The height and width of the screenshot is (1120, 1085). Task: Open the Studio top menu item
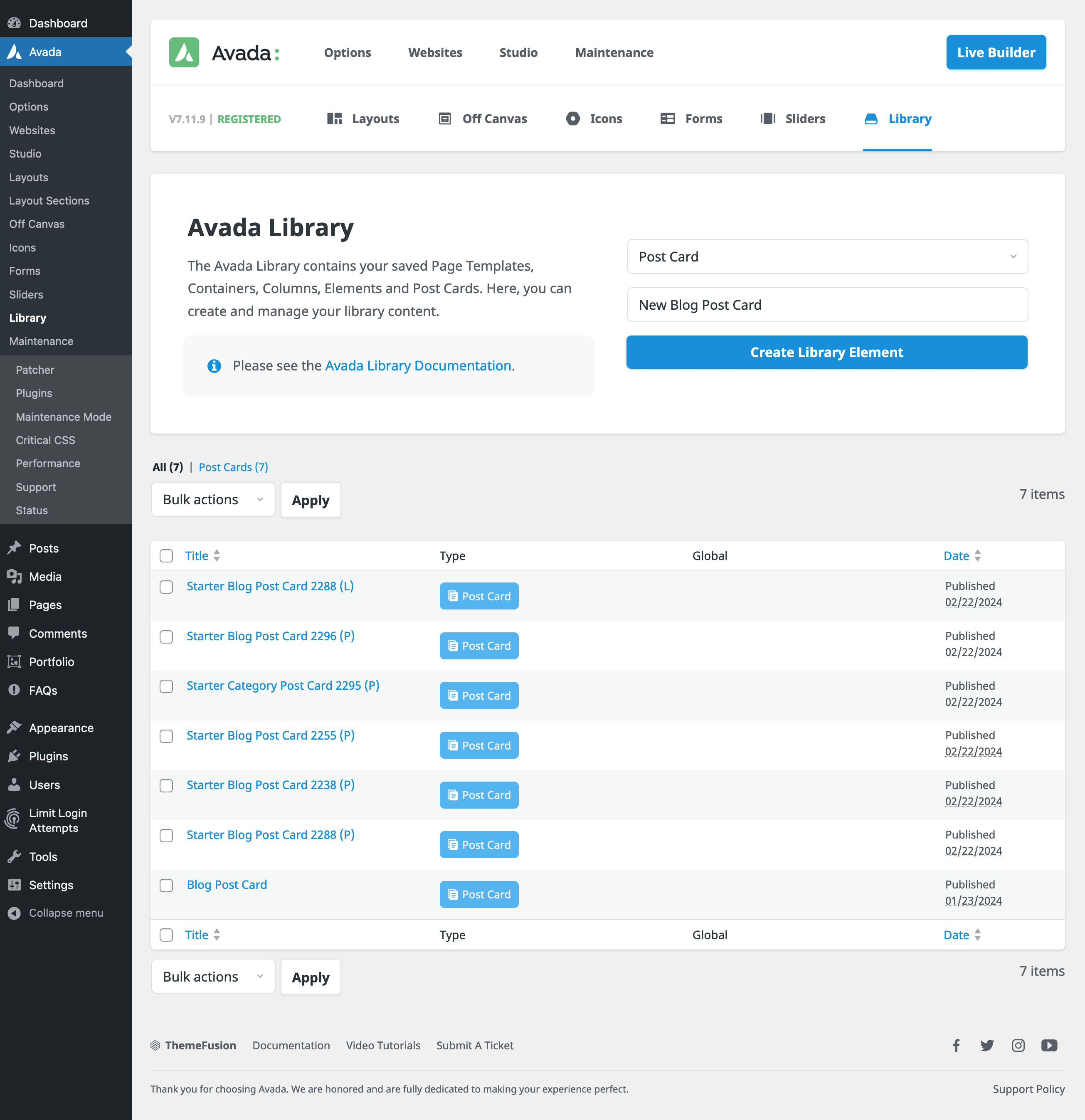pyautogui.click(x=518, y=52)
